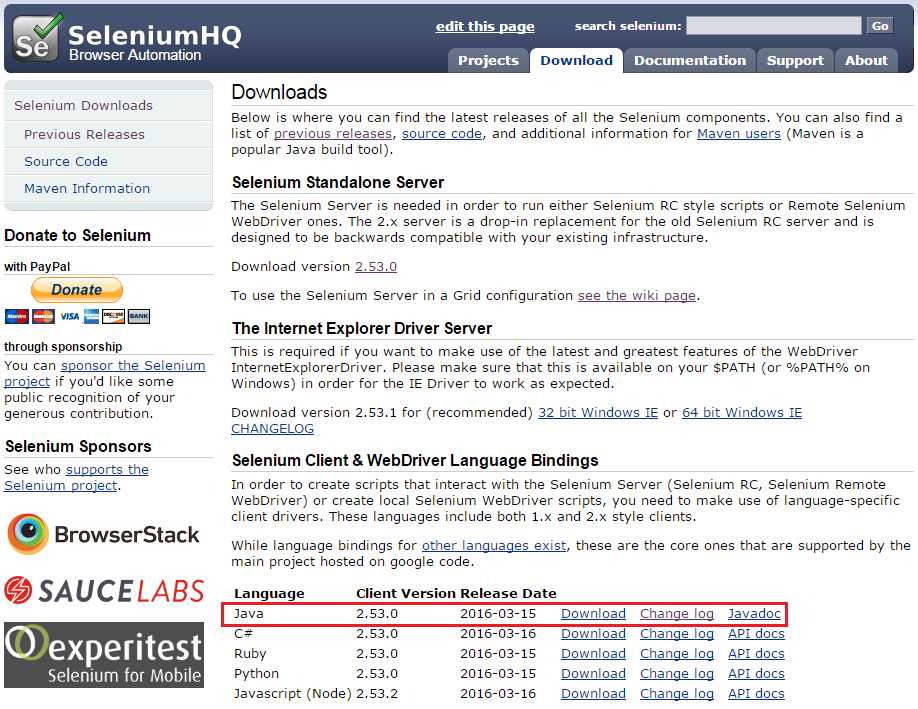Open the C# API docs
The image size is (918, 709).
756,633
